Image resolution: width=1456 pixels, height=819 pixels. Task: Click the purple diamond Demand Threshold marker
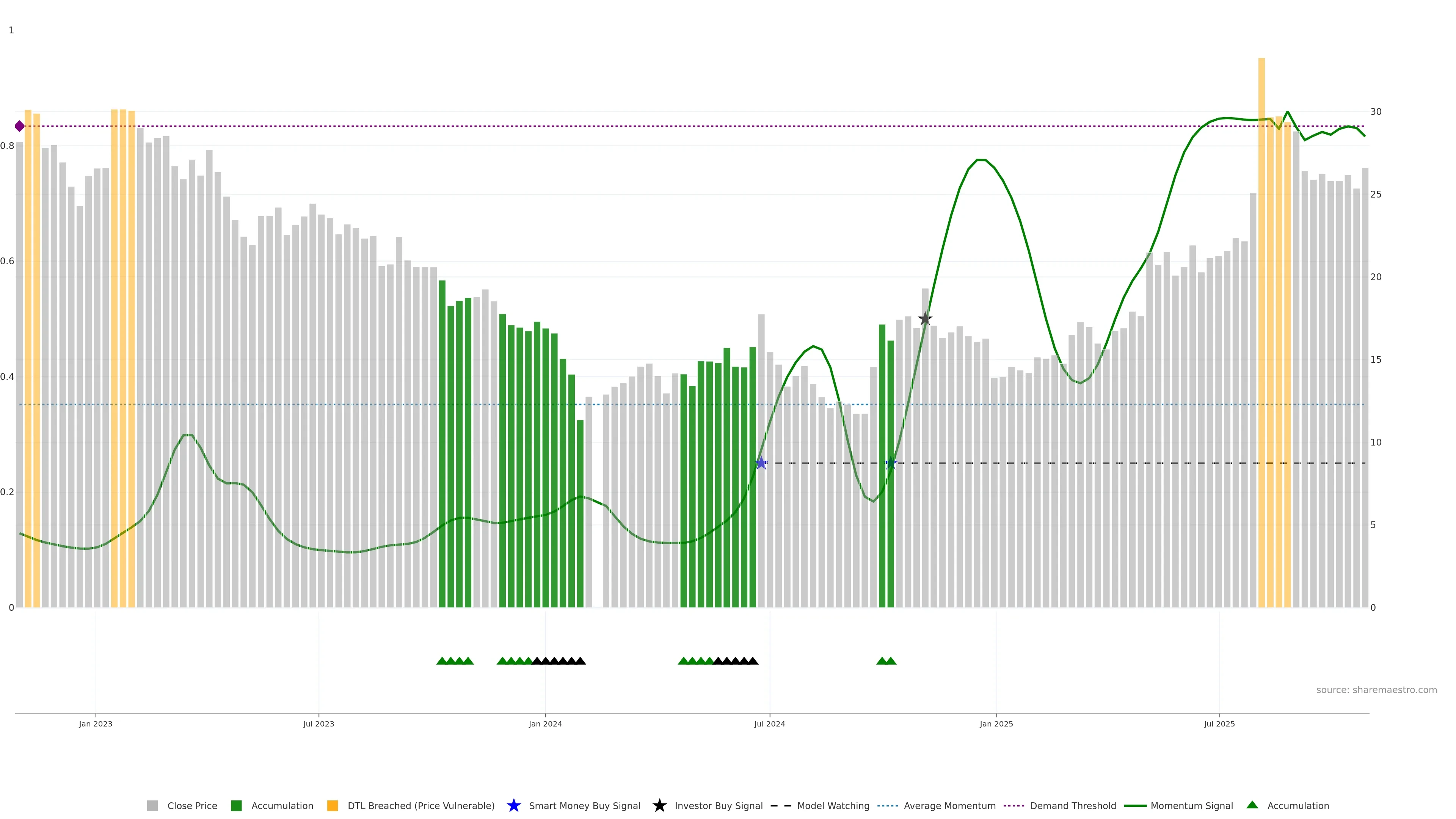coord(20,126)
